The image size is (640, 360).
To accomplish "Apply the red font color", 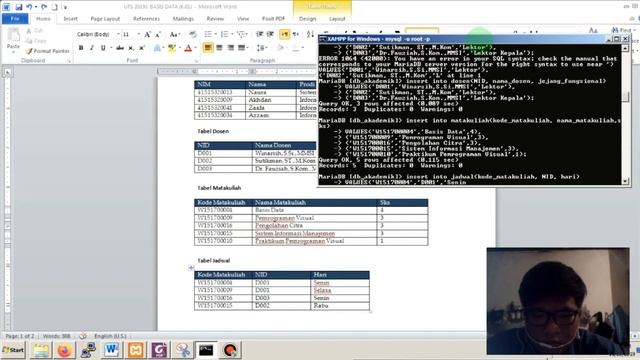I will point(188,48).
